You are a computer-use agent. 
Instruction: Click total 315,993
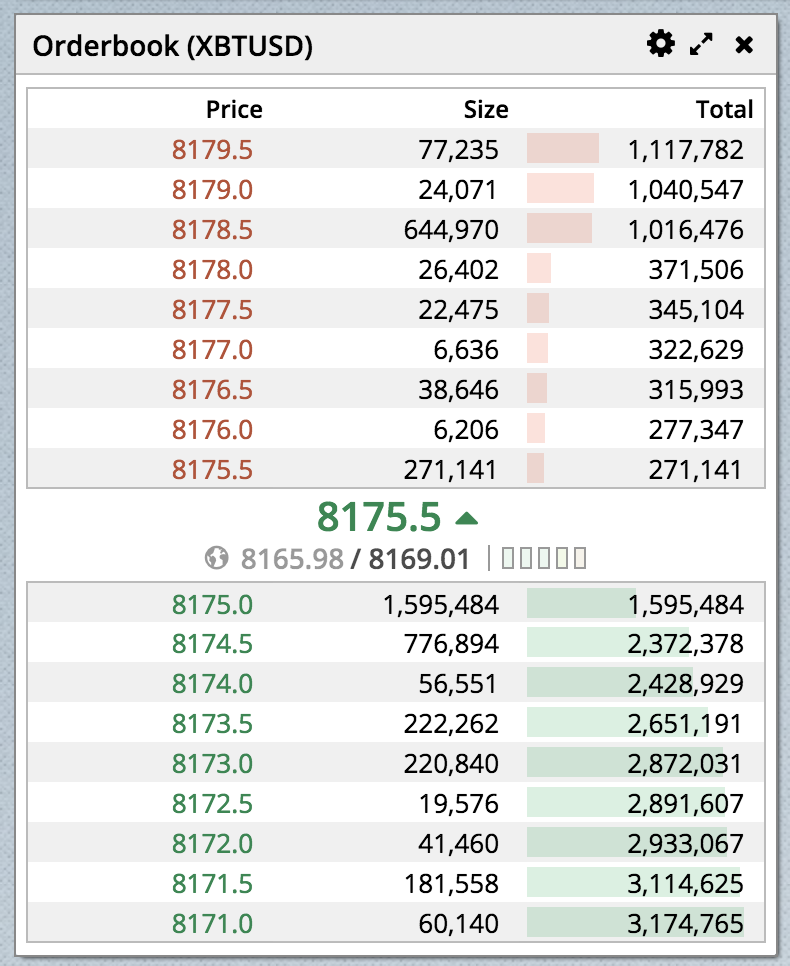coord(696,390)
